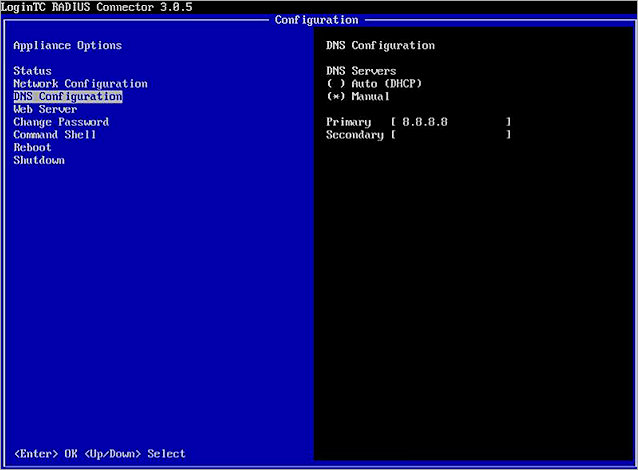
Task: Click the DNS Configuration heading in right pane
Action: (380, 46)
